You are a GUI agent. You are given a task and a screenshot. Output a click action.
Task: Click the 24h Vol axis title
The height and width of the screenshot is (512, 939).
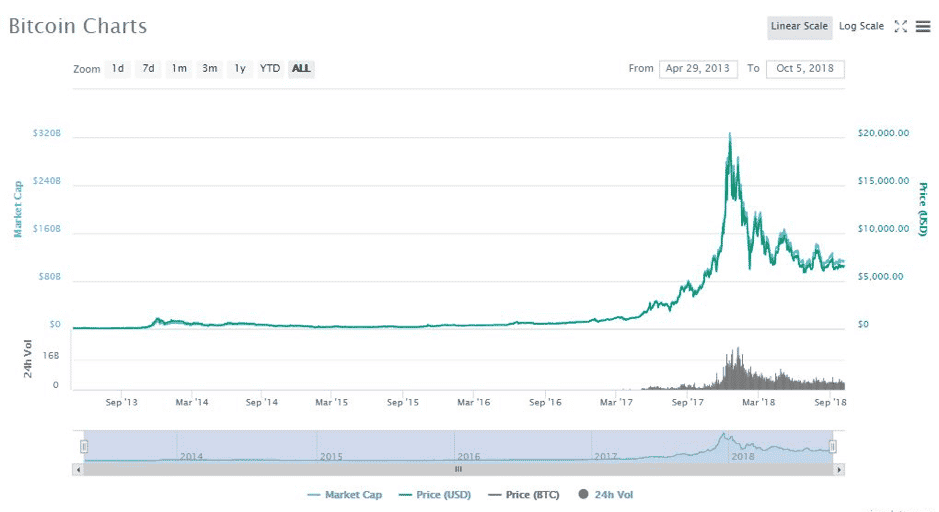tap(28, 359)
